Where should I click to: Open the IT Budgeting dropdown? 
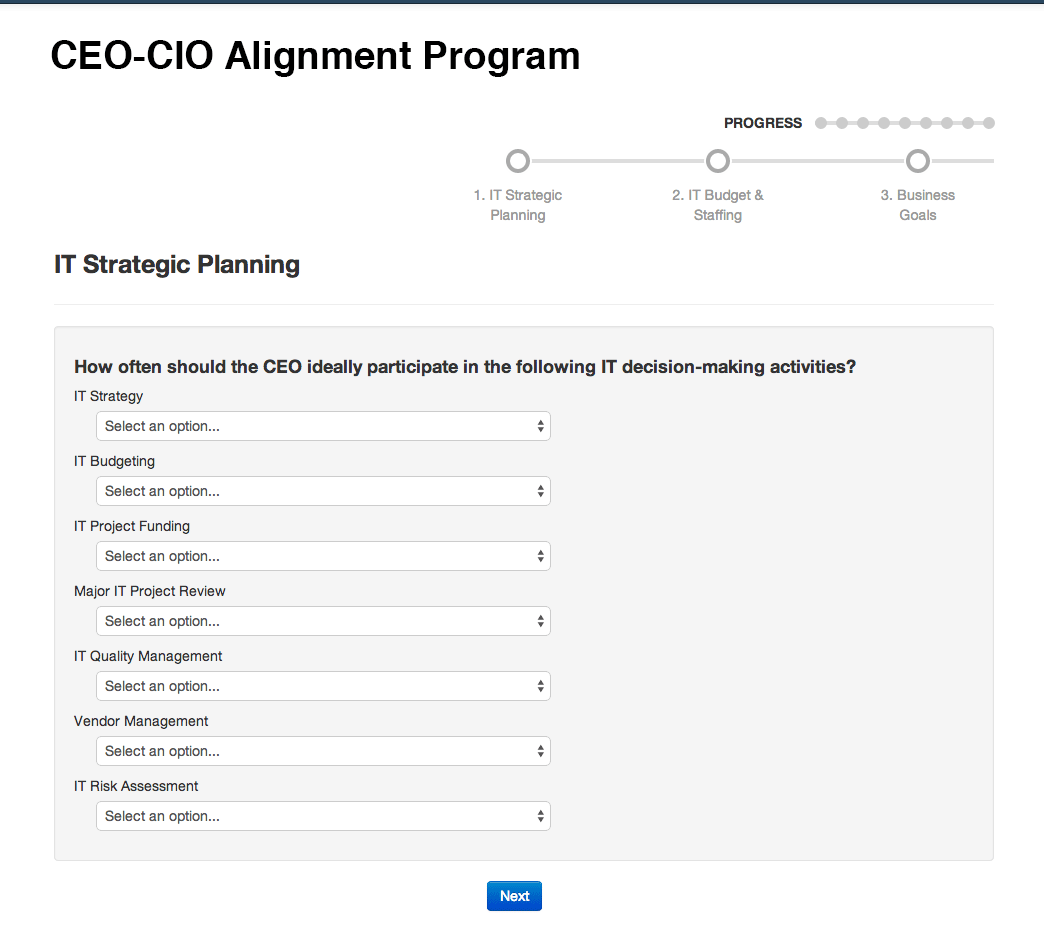tap(322, 491)
